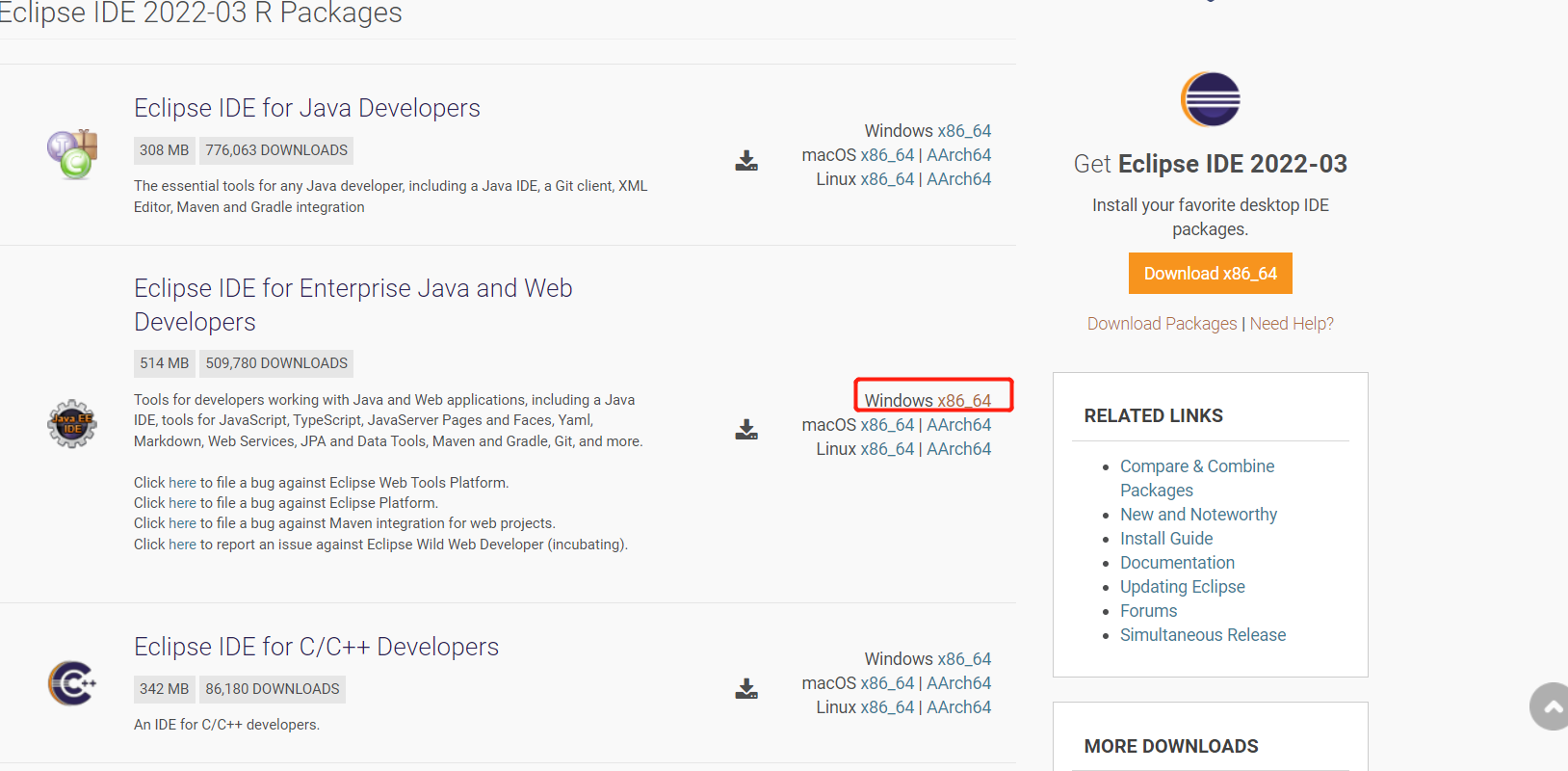Download Java Developers Windows x86_64
1568x771 pixels.
click(964, 131)
